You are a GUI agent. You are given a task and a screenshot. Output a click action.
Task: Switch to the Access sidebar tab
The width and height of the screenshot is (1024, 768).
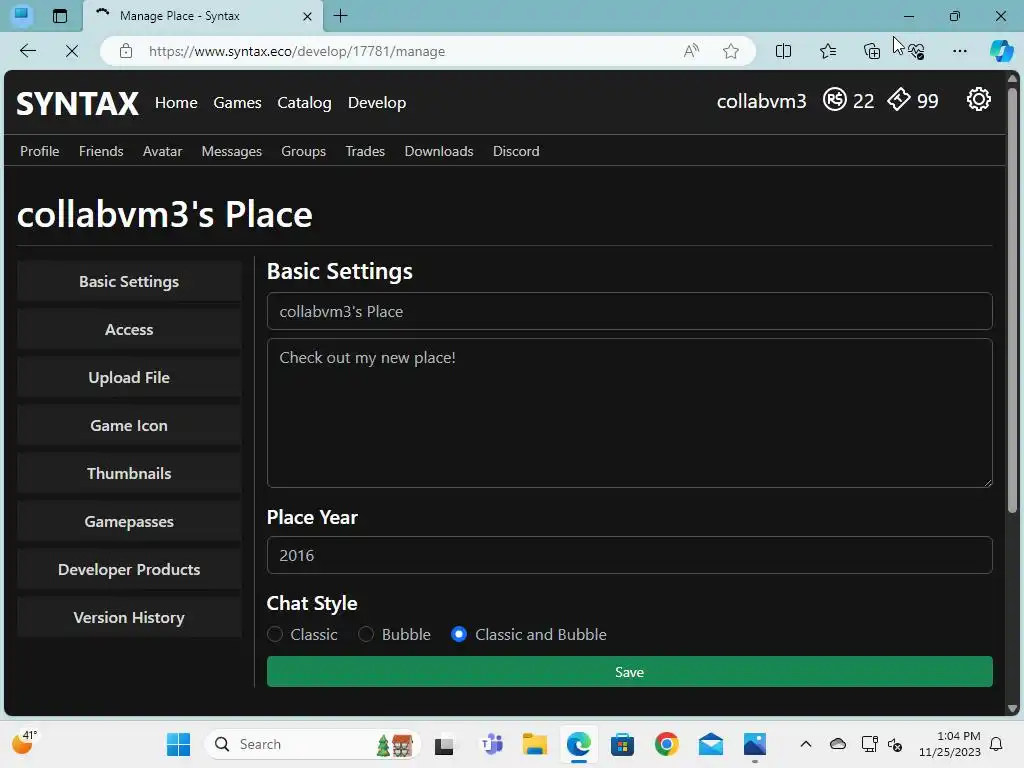(x=129, y=330)
